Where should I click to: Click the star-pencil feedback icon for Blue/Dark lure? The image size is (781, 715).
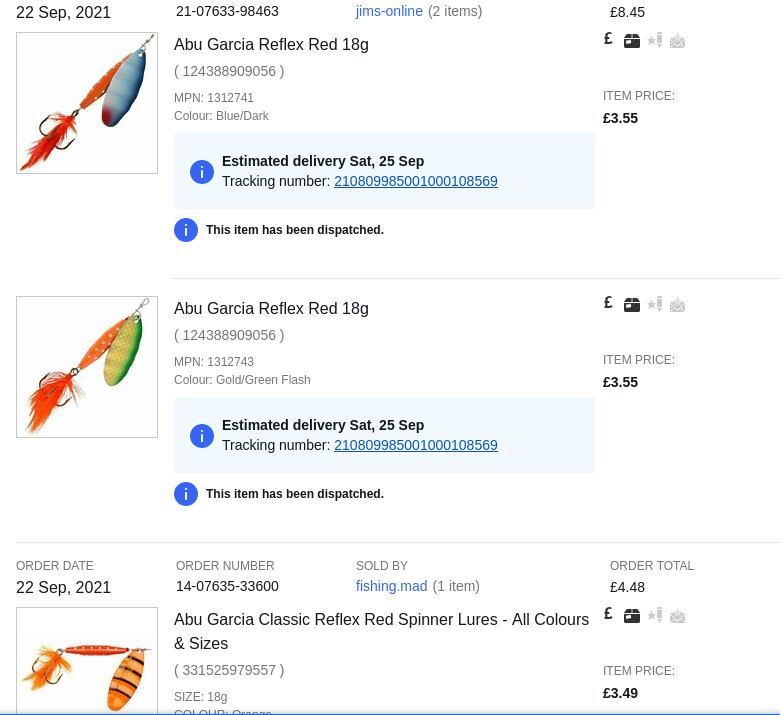655,41
